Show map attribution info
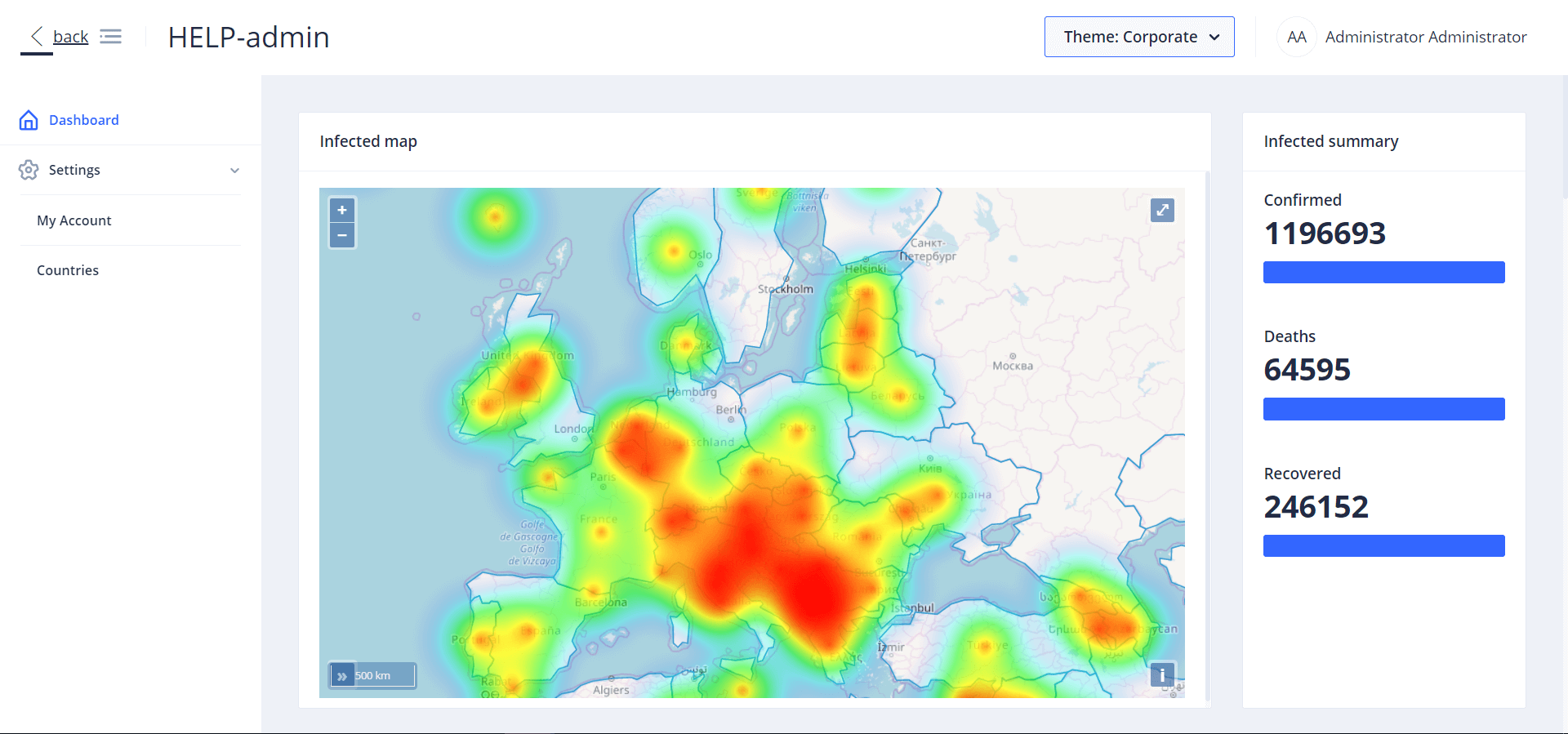1568x734 pixels. tap(1162, 675)
